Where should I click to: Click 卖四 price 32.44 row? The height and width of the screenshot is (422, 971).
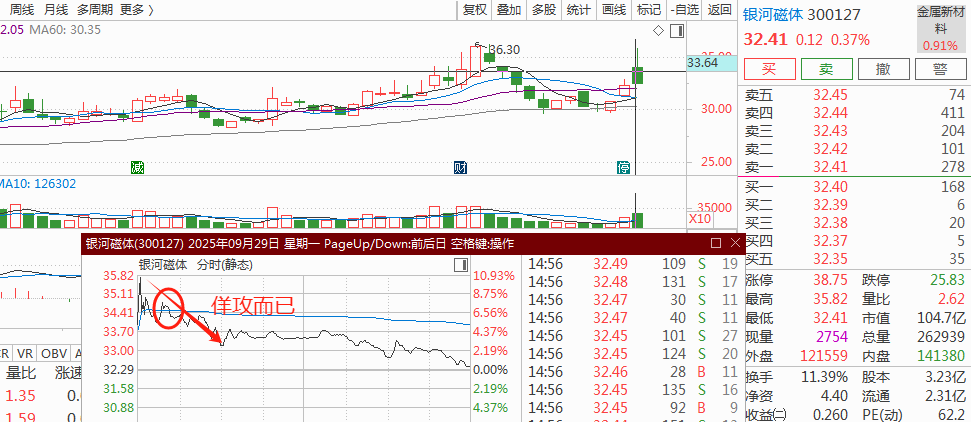(854, 113)
